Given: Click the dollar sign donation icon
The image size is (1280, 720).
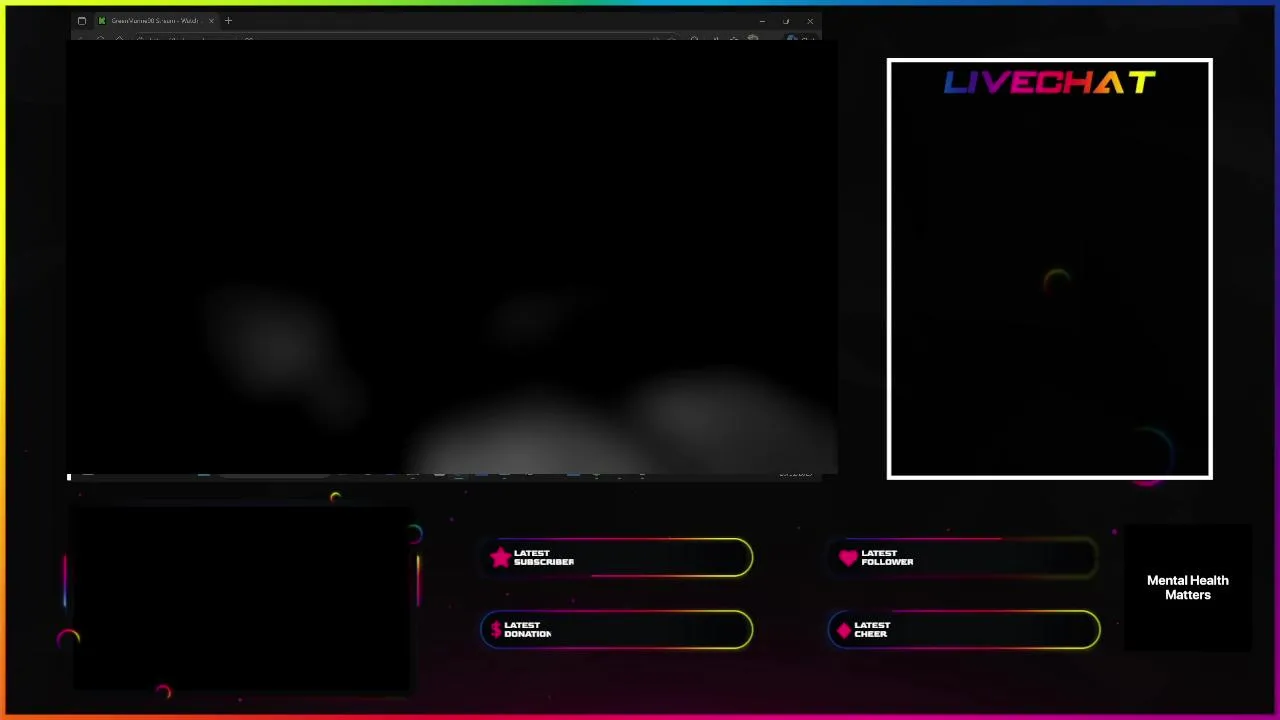Looking at the screenshot, I should (495, 630).
